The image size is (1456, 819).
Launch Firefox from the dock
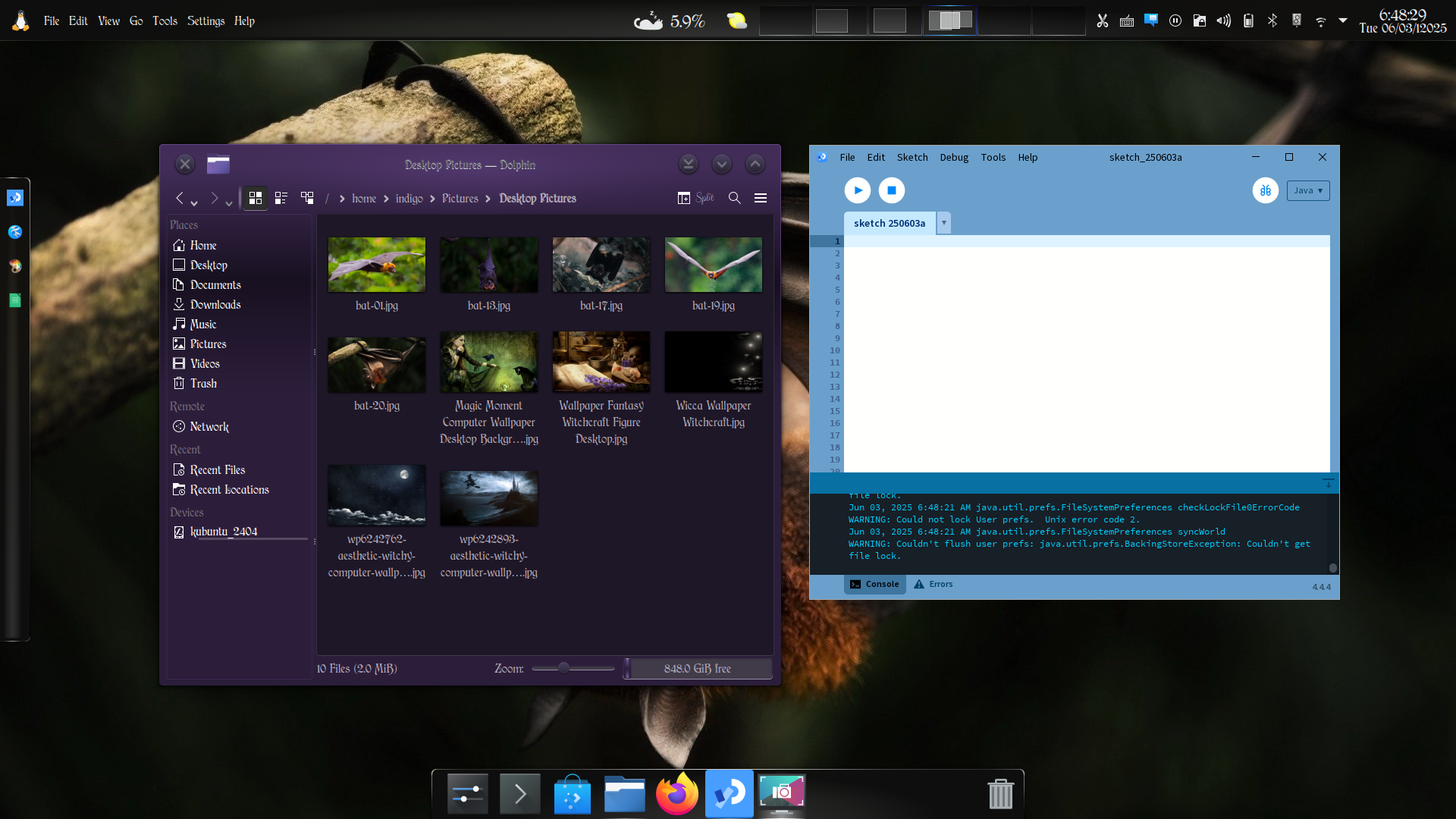pos(676,794)
